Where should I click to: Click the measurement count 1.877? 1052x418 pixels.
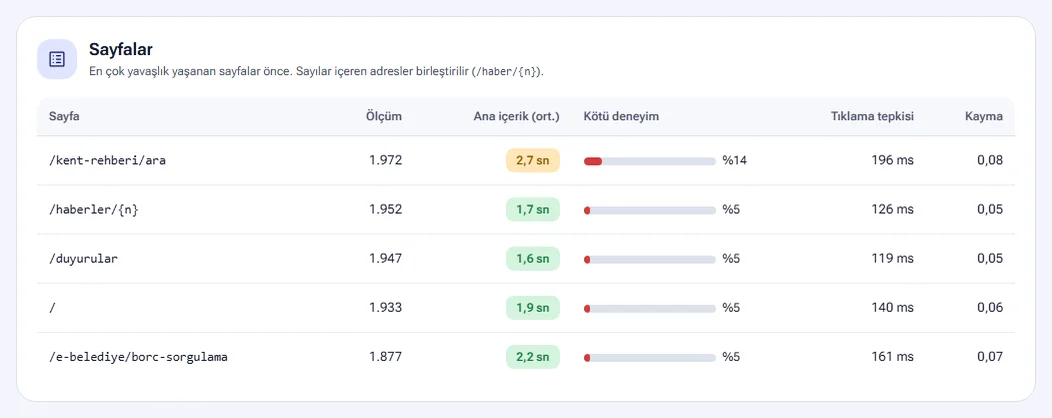coord(386,357)
